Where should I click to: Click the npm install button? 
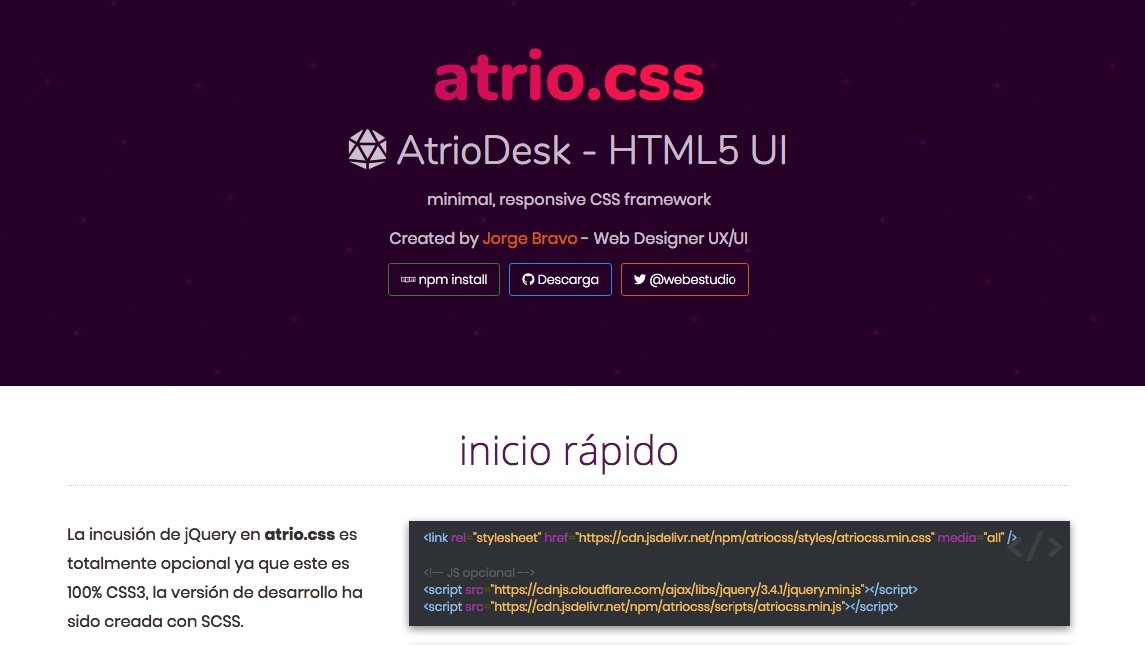click(x=444, y=279)
